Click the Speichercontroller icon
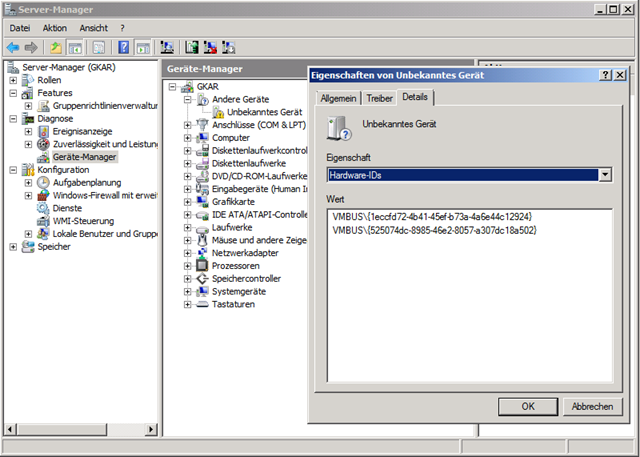 pyautogui.click(x=202, y=279)
